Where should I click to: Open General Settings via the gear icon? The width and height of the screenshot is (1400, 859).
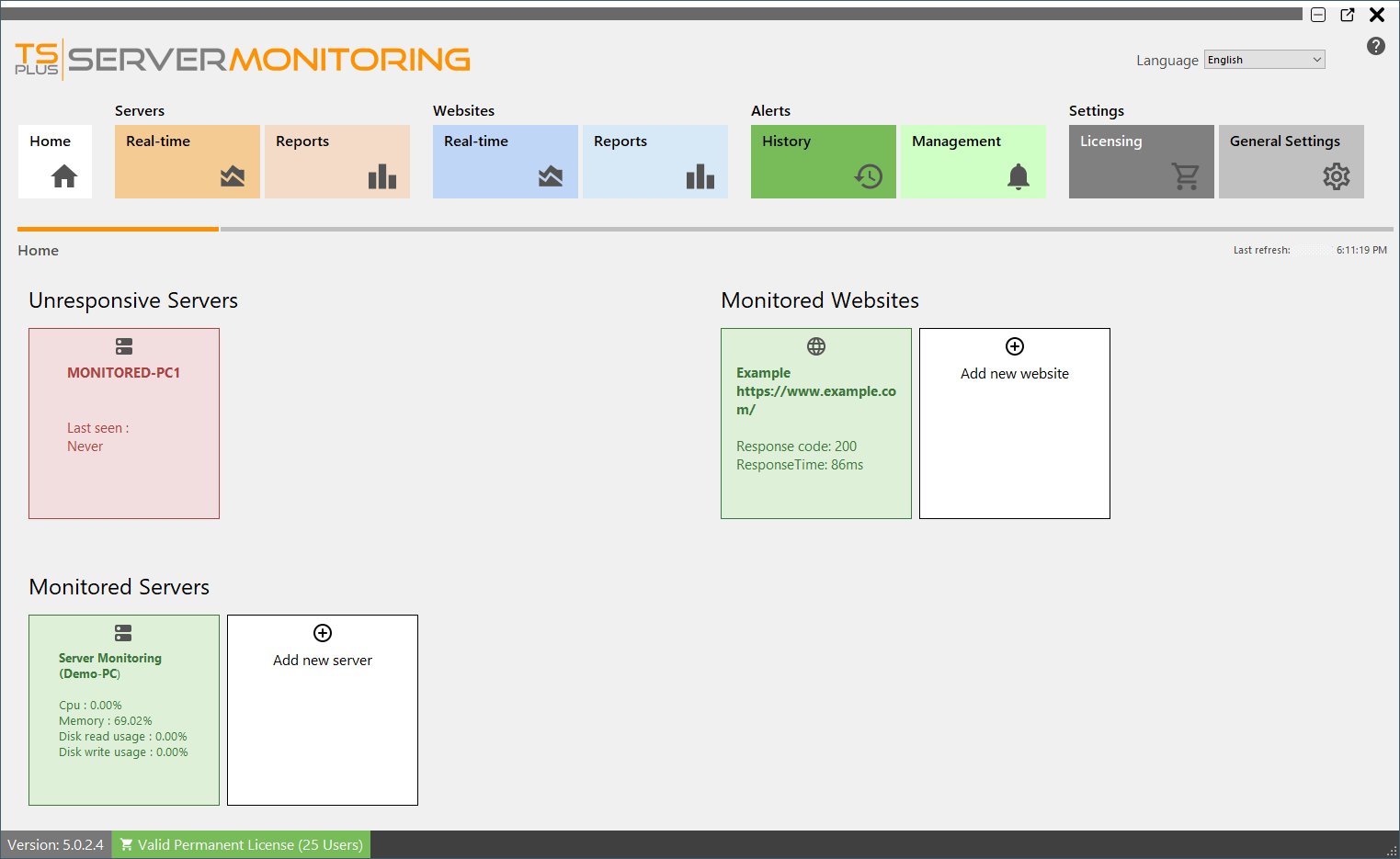(x=1336, y=176)
